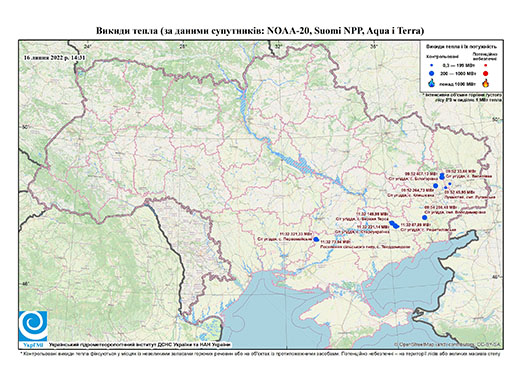The height and width of the screenshot is (368, 520).
Task: Click the small blue dot in legend
Action: tap(432, 65)
